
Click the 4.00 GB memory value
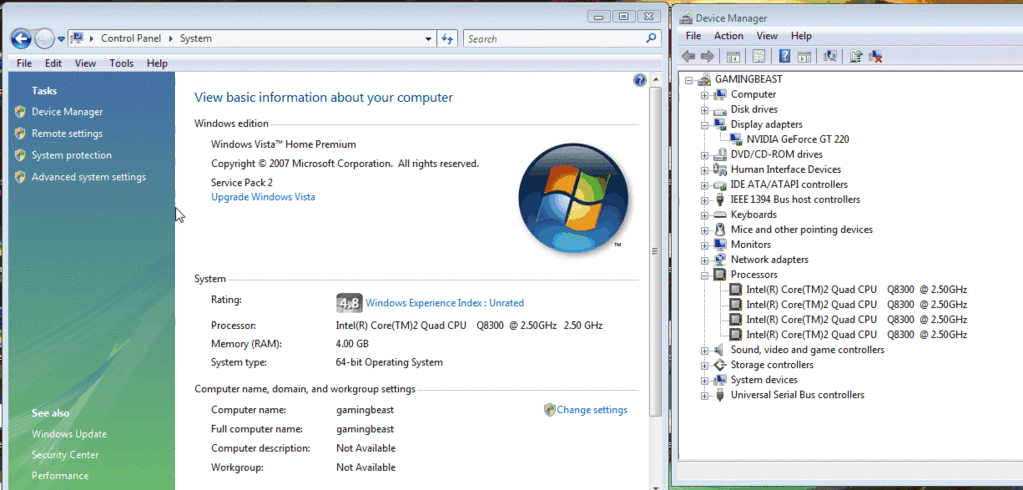(352, 343)
